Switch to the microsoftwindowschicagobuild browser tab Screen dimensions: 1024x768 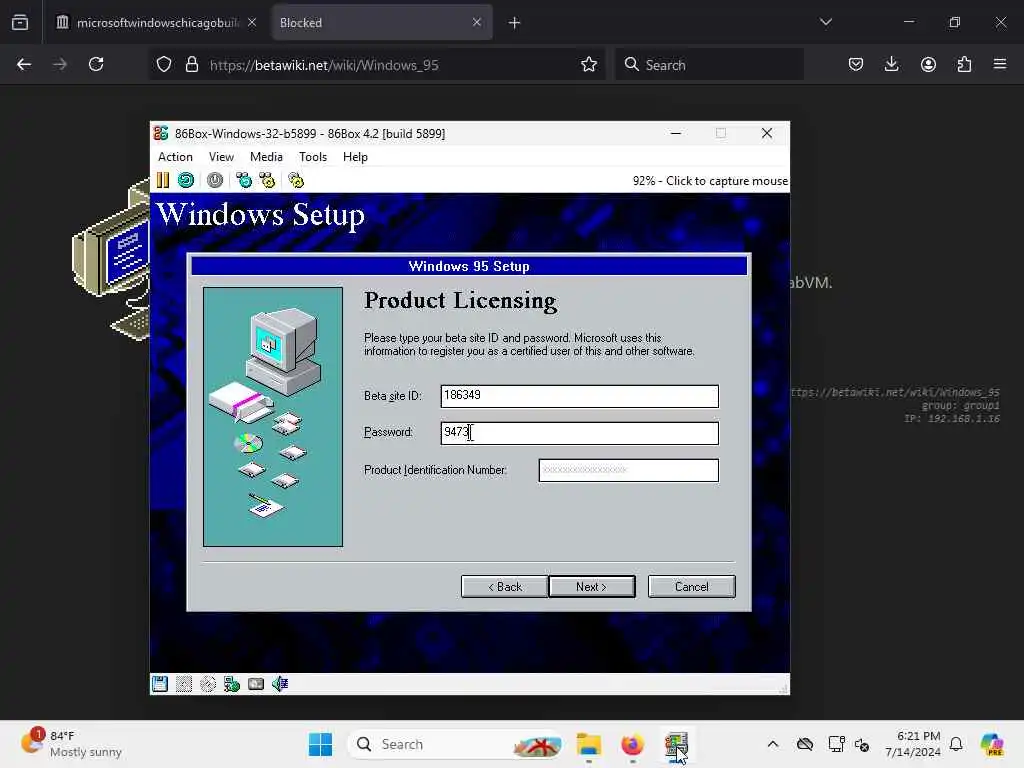click(x=155, y=23)
